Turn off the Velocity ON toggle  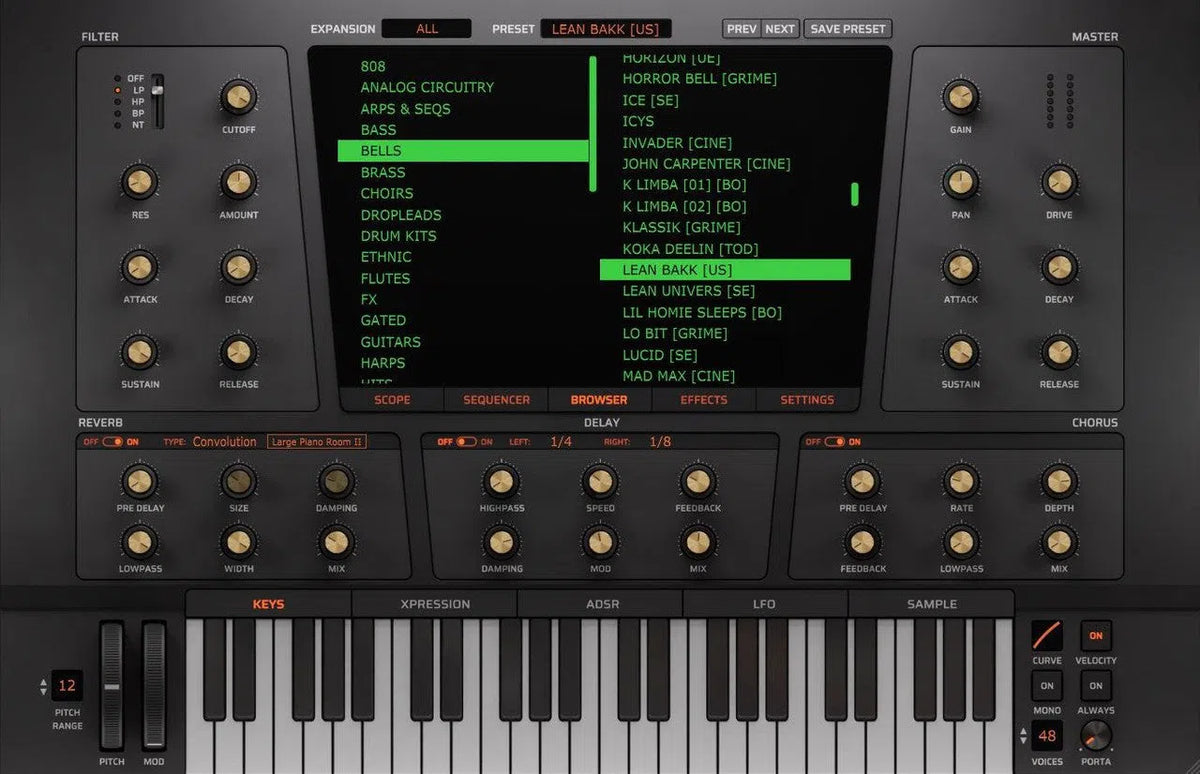point(1096,636)
